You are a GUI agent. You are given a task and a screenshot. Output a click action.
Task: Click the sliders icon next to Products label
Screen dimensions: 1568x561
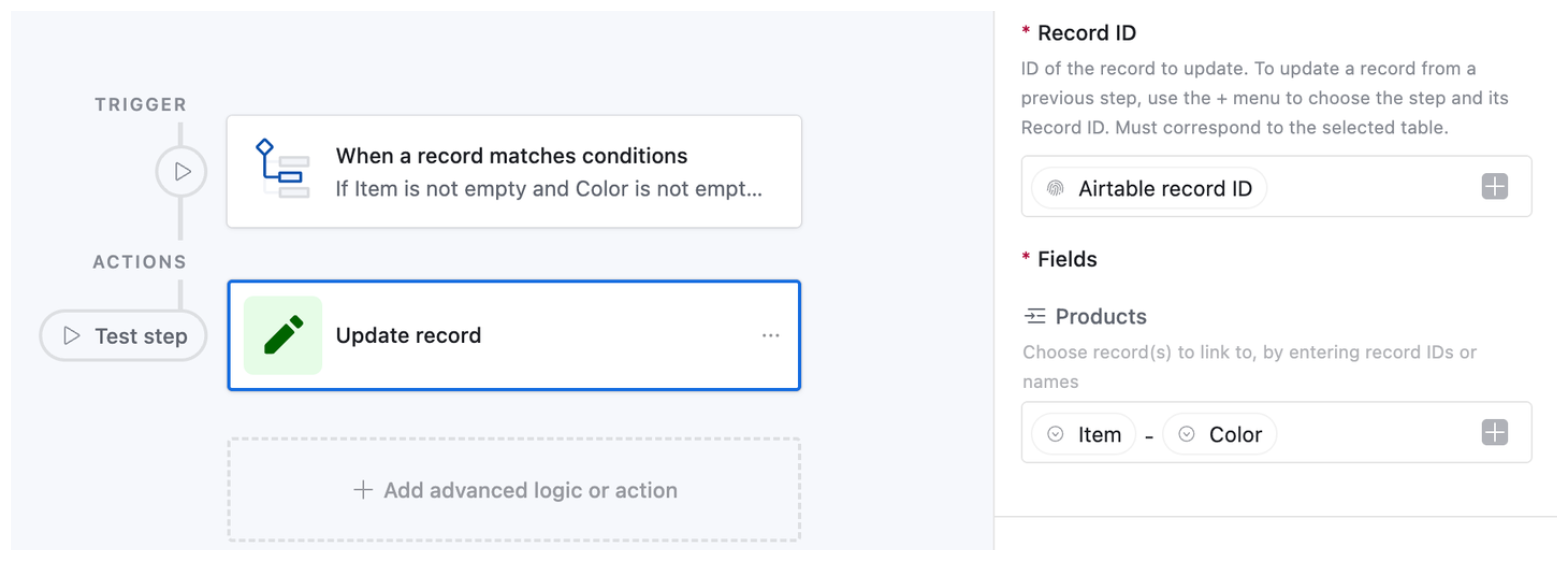pos(1035,316)
